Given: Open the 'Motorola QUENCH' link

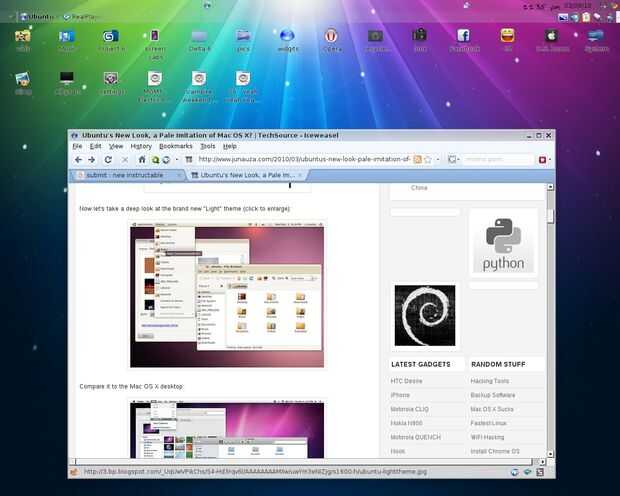Looking at the screenshot, I should tap(415, 437).
